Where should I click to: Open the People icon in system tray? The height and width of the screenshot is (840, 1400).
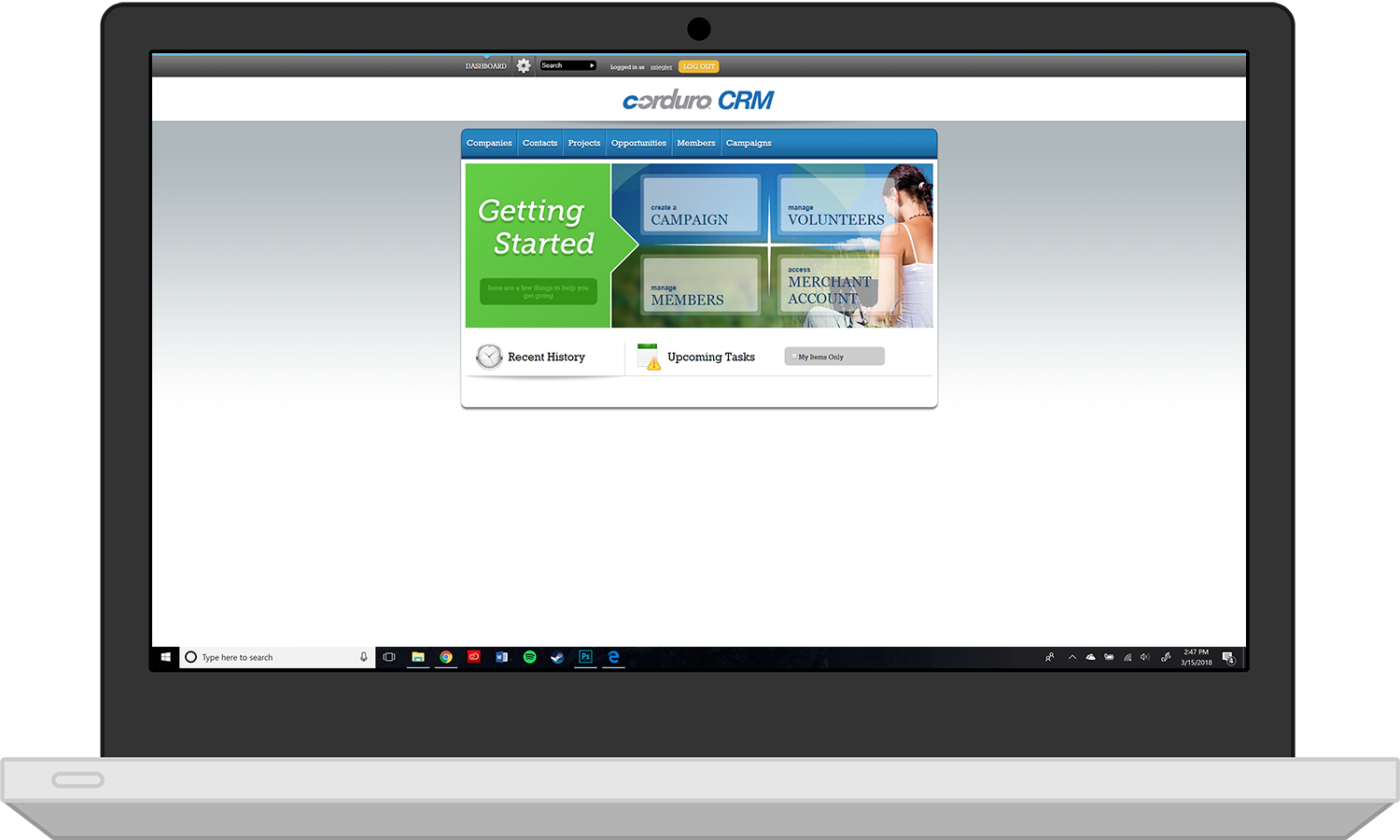point(1050,657)
